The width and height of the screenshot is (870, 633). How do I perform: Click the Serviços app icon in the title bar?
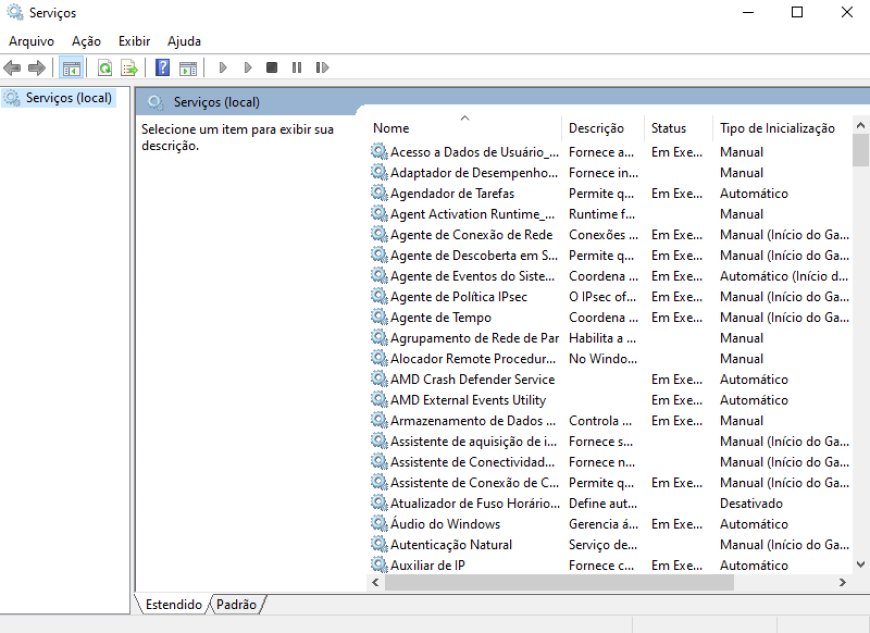click(14, 12)
